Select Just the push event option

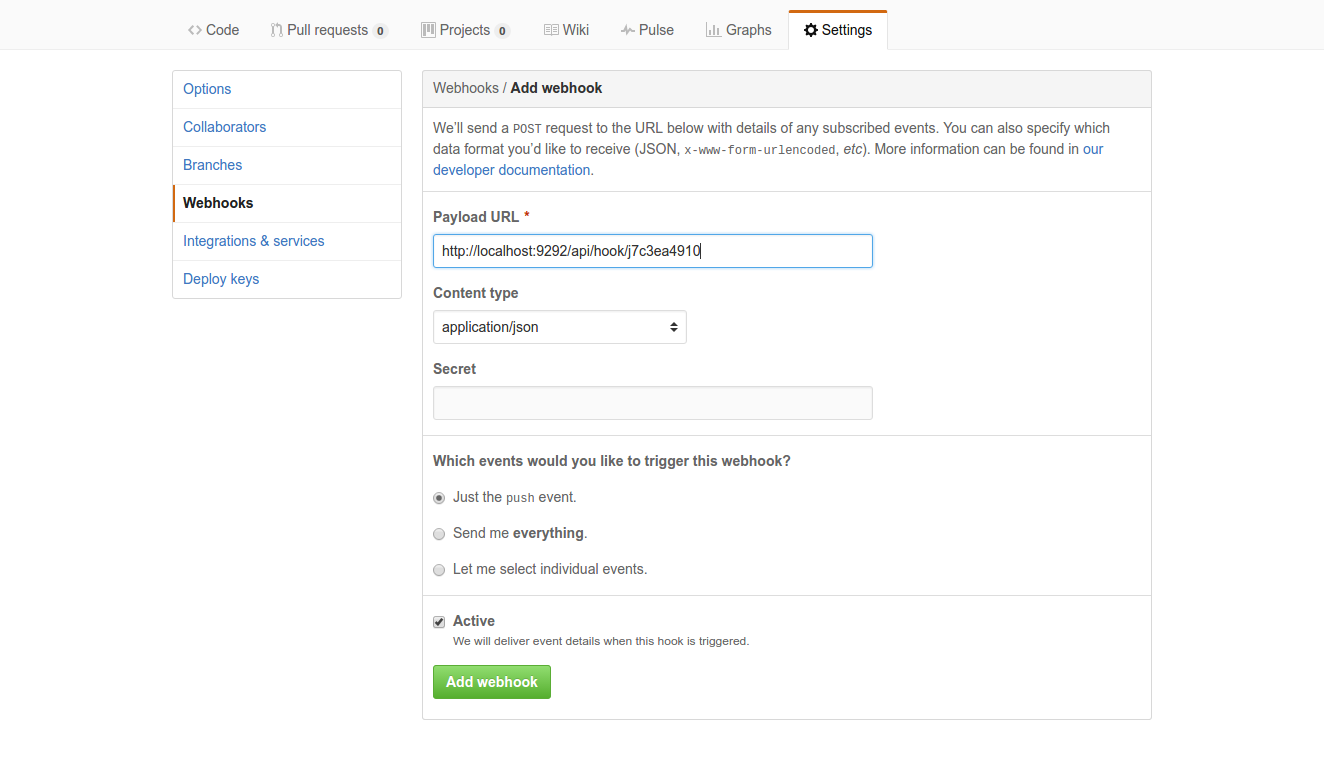point(439,498)
